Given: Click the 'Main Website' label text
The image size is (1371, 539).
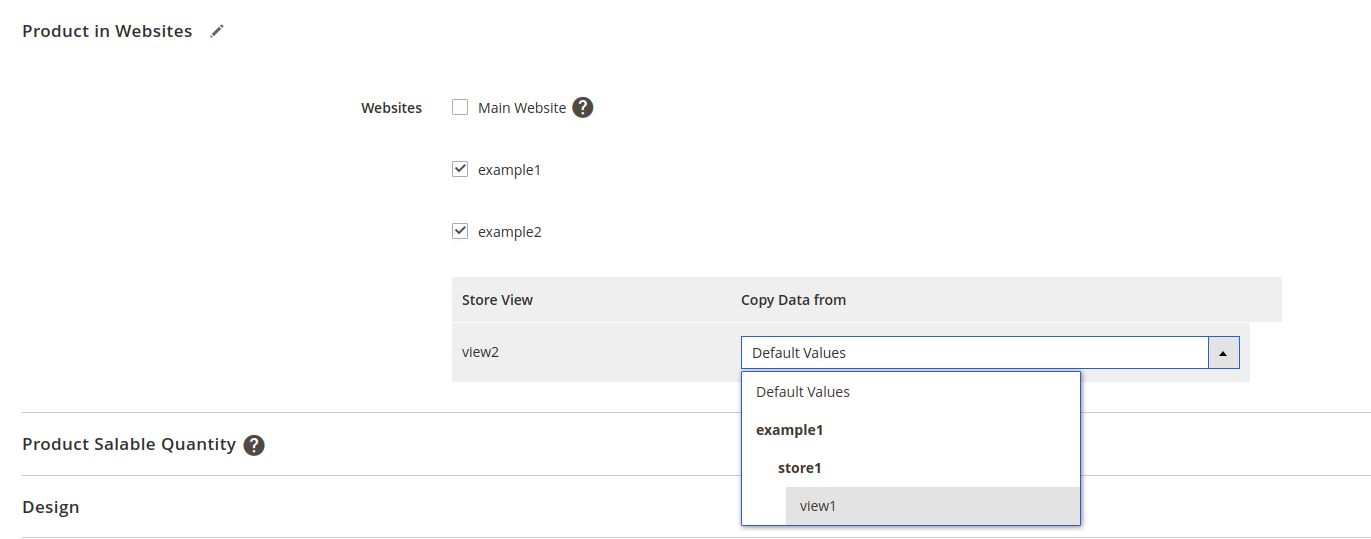Looking at the screenshot, I should coord(522,108).
